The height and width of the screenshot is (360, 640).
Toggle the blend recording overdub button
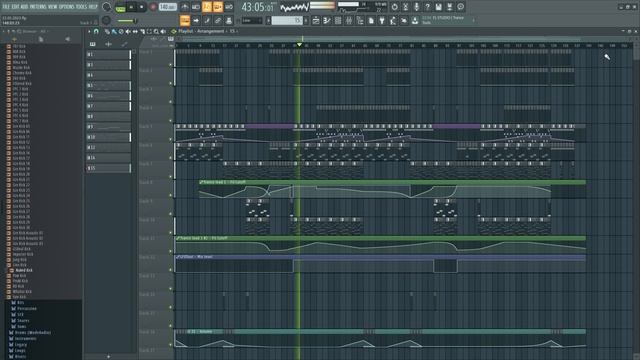point(218,7)
